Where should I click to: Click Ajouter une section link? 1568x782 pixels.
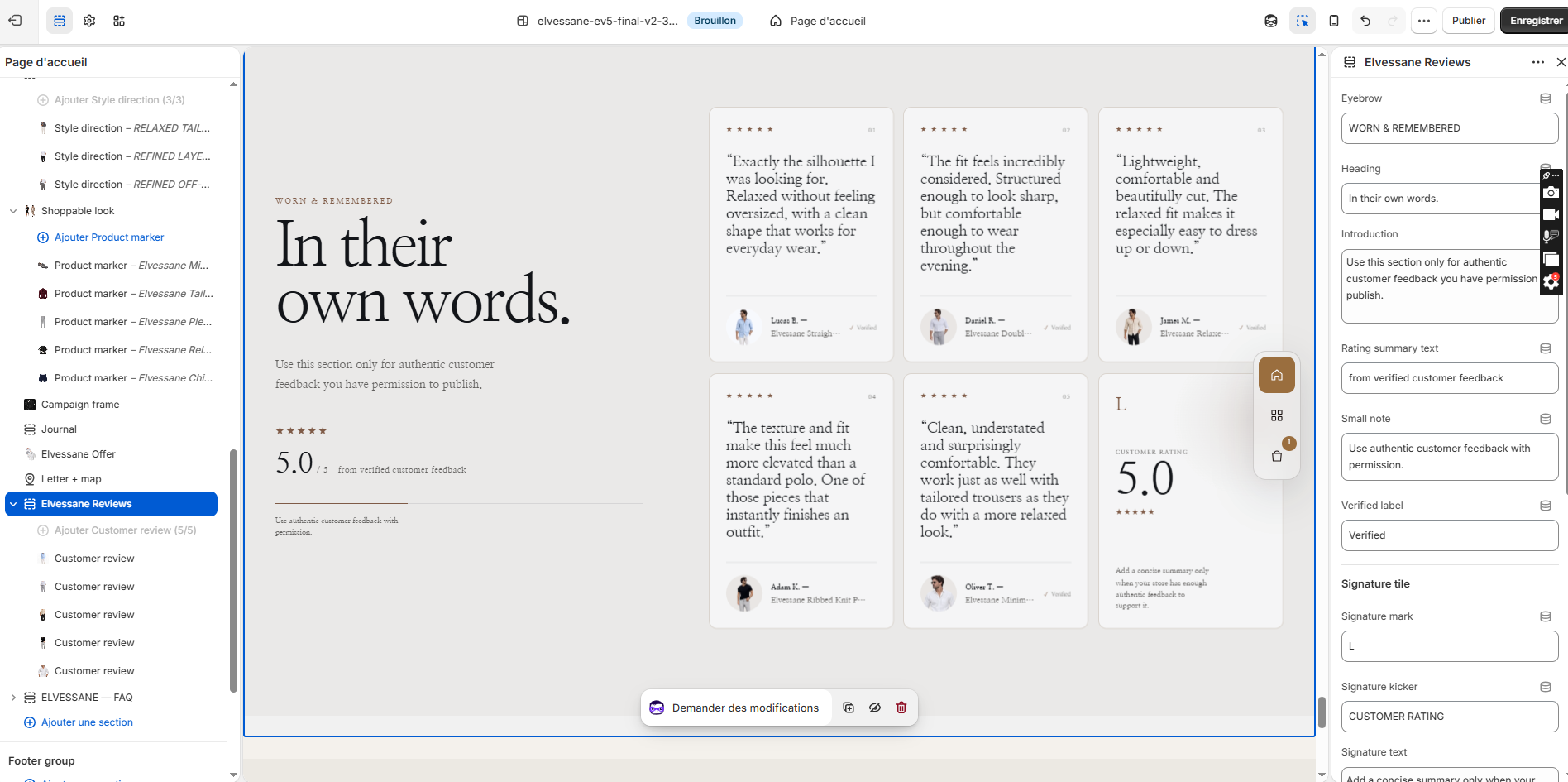(x=87, y=722)
